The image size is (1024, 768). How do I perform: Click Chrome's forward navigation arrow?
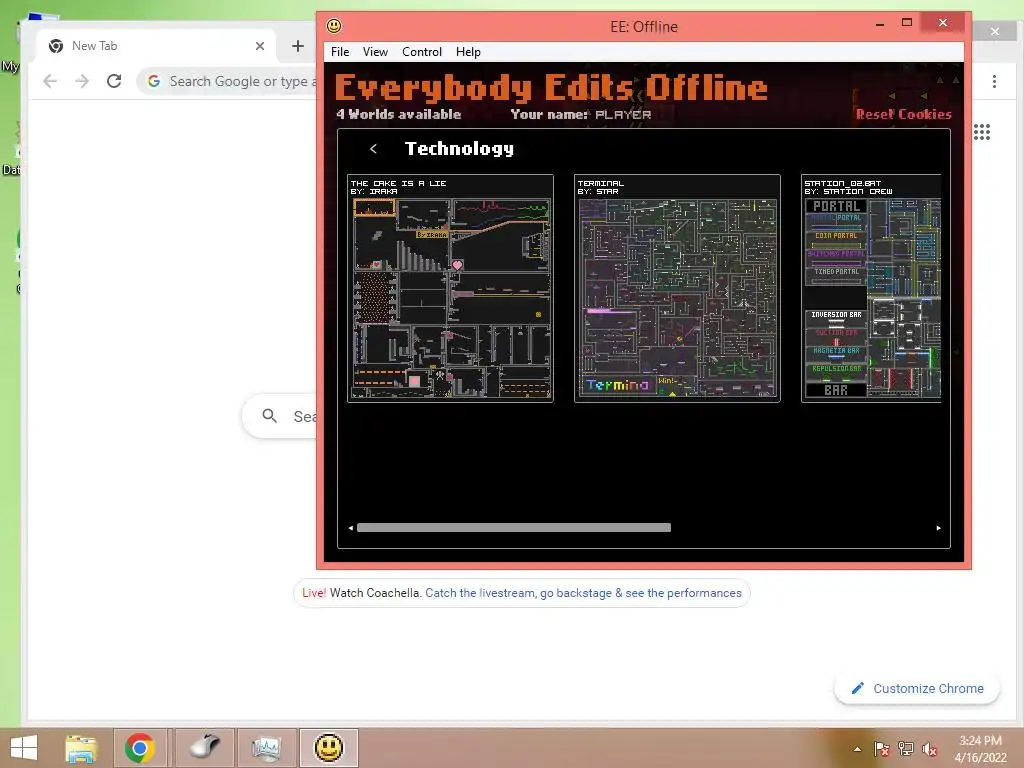(82, 81)
